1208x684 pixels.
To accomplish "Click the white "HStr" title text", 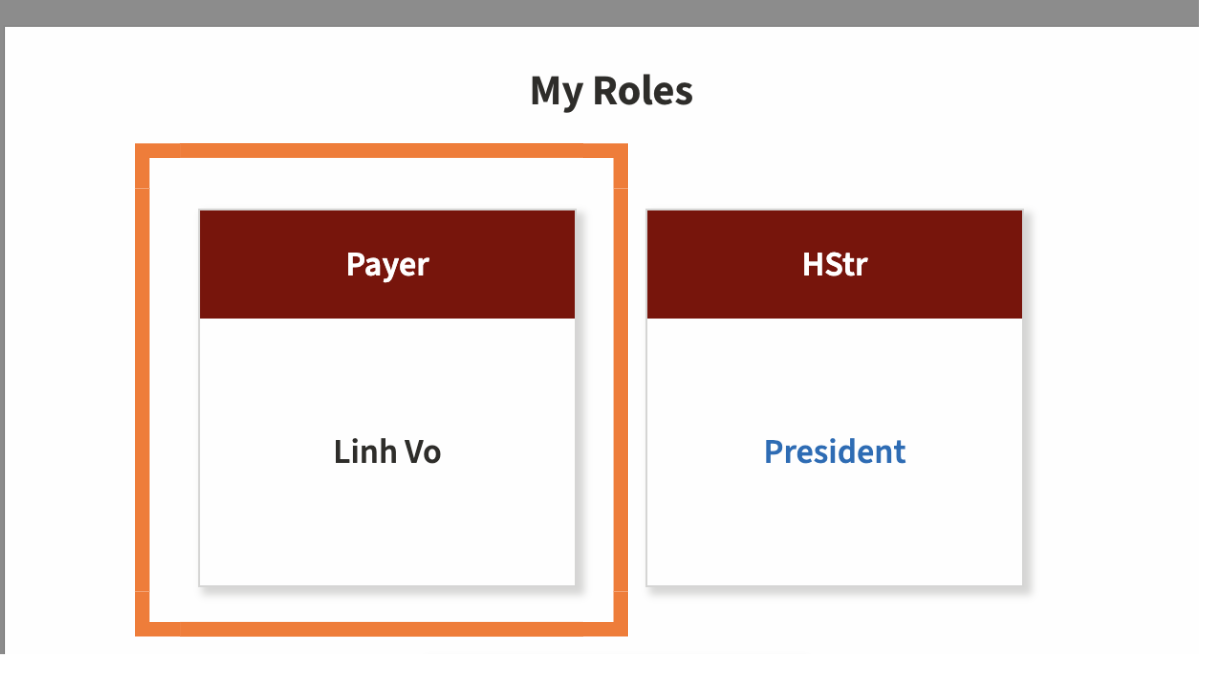I will pyautogui.click(x=834, y=265).
